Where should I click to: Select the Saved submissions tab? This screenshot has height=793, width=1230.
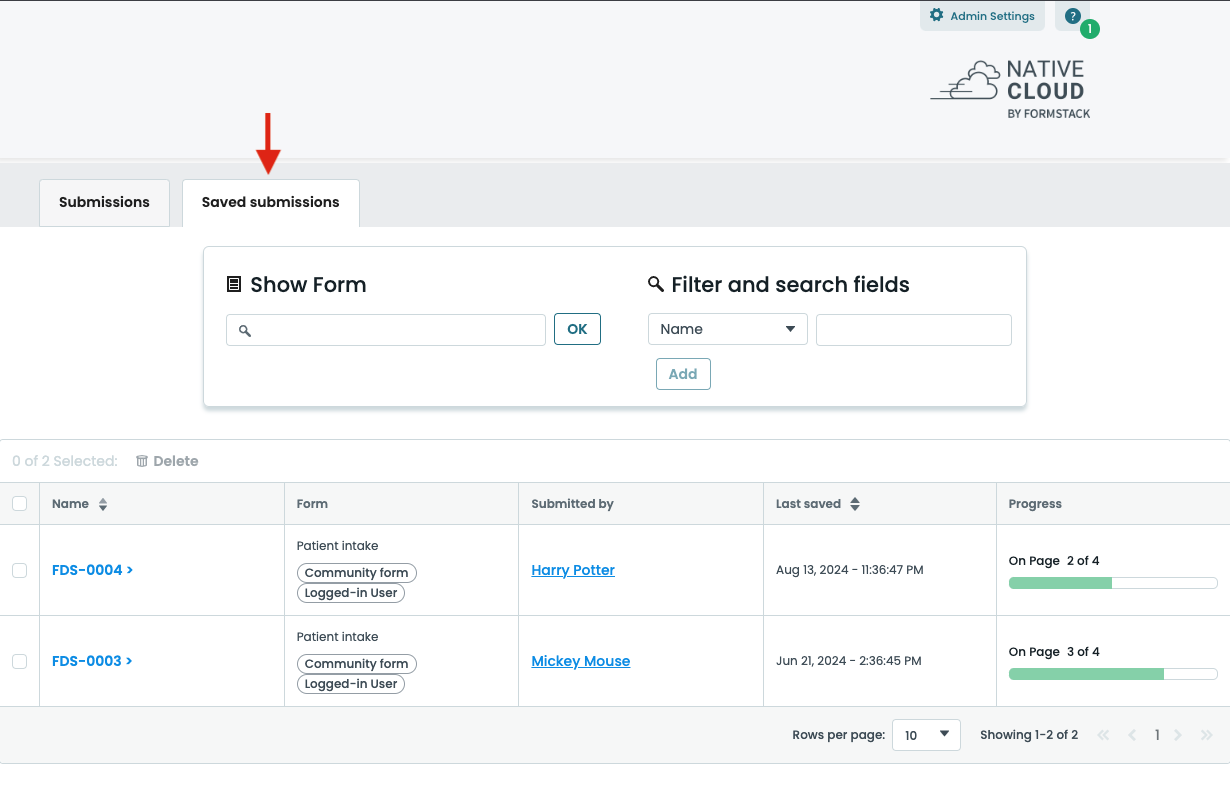pos(270,202)
